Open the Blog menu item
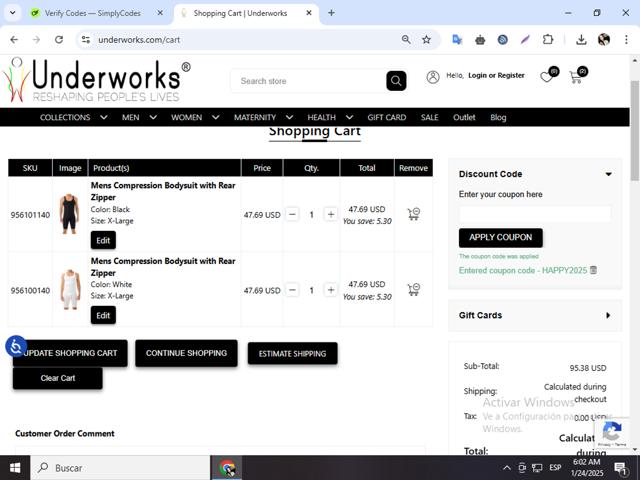Screen dimensions: 640x480 498,118
